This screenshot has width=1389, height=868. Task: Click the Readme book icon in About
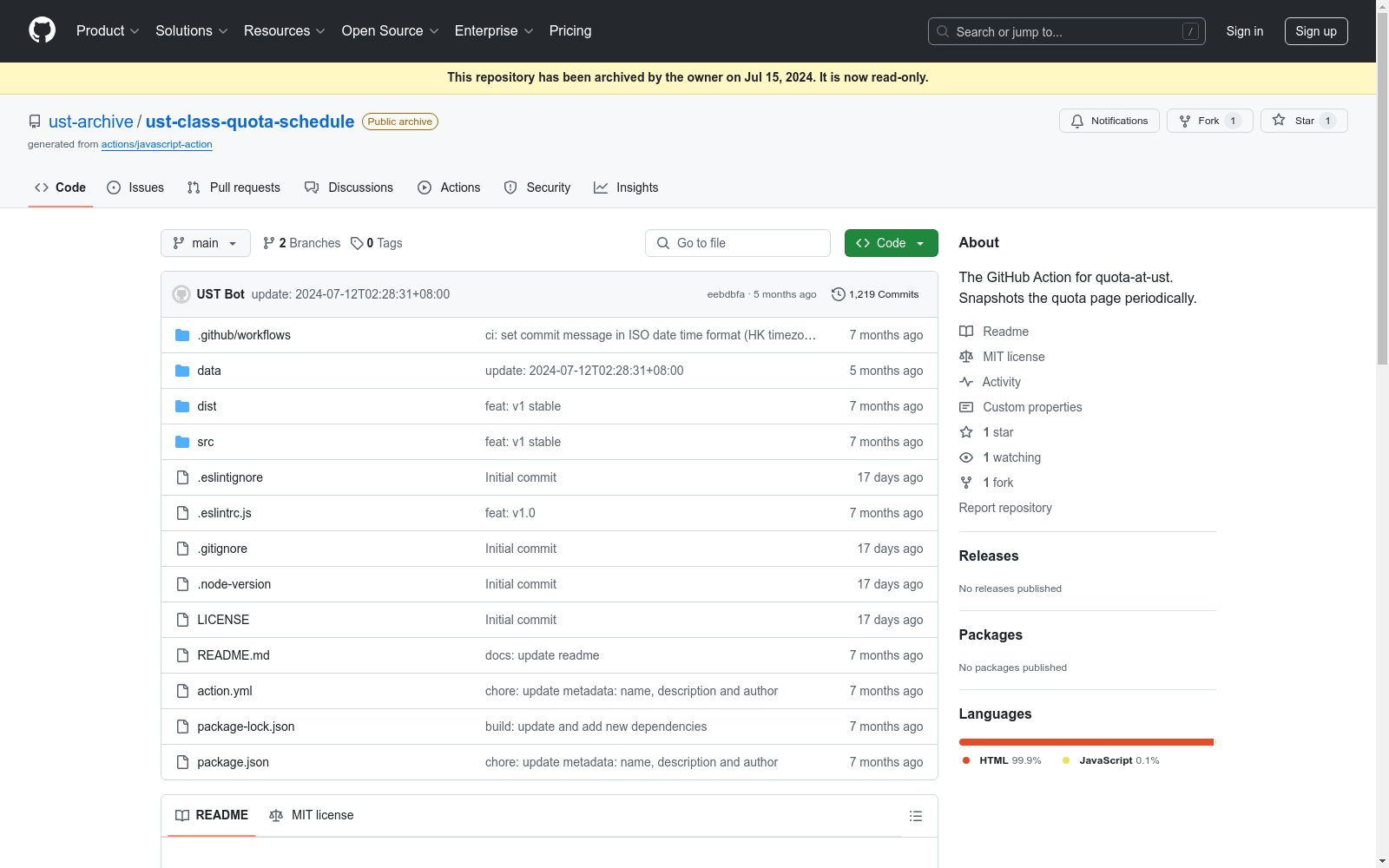coord(966,332)
